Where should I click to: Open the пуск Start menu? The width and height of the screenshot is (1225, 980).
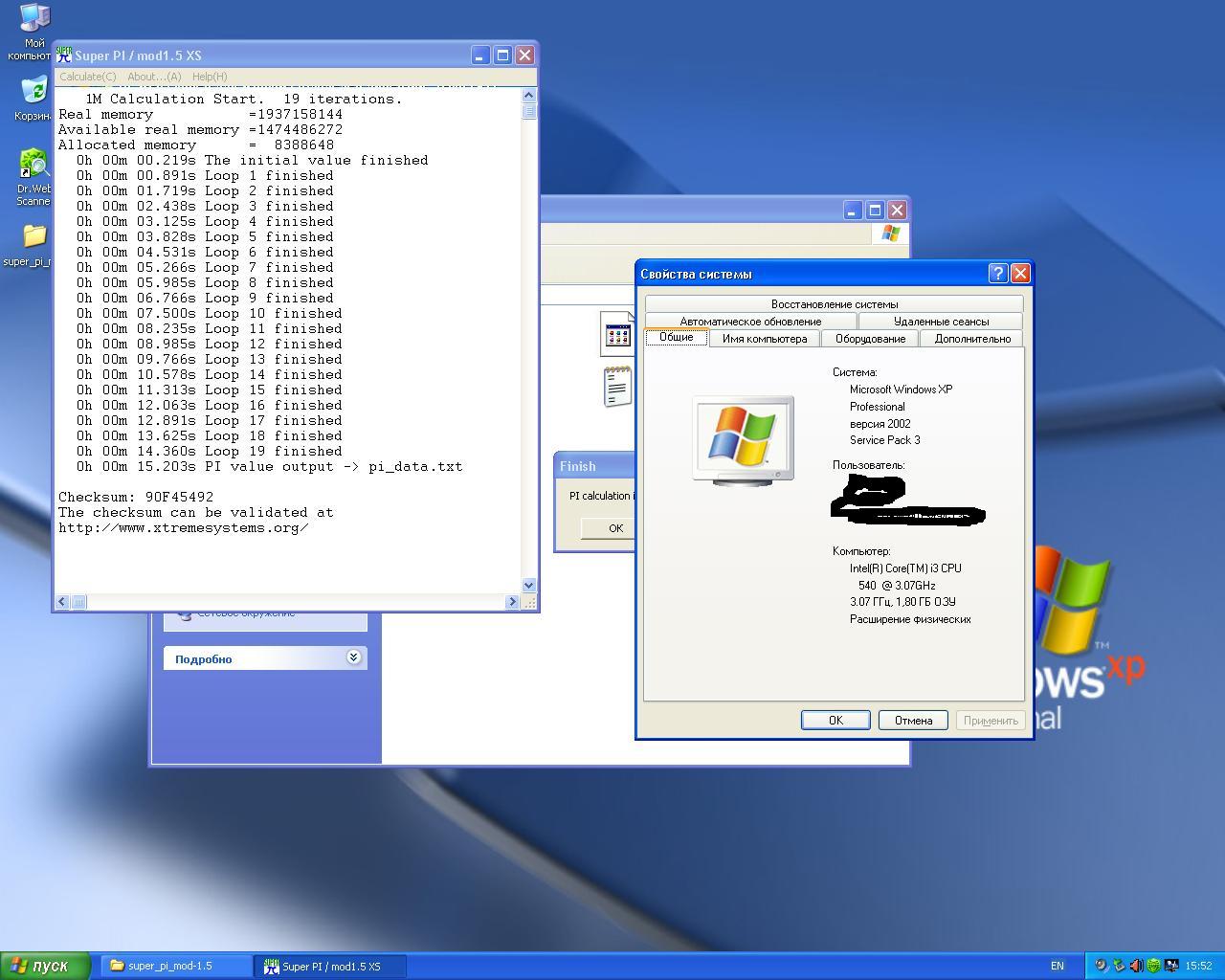tap(45, 966)
